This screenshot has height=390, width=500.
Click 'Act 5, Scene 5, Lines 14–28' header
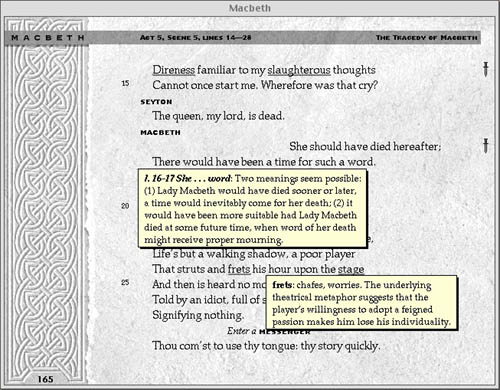196,38
